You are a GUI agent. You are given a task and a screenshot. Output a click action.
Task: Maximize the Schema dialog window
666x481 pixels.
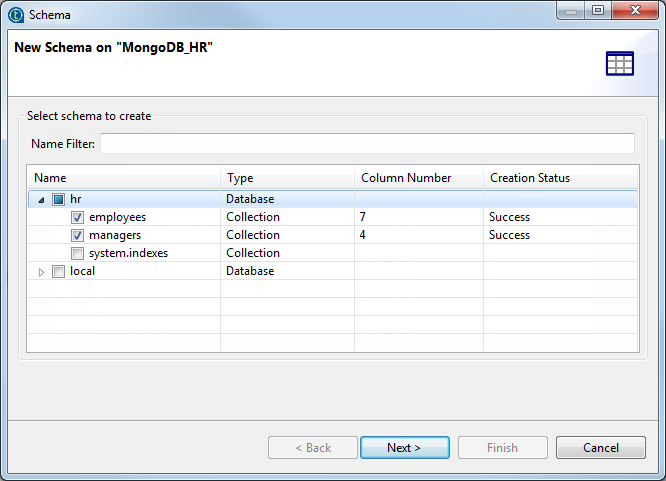click(x=598, y=12)
